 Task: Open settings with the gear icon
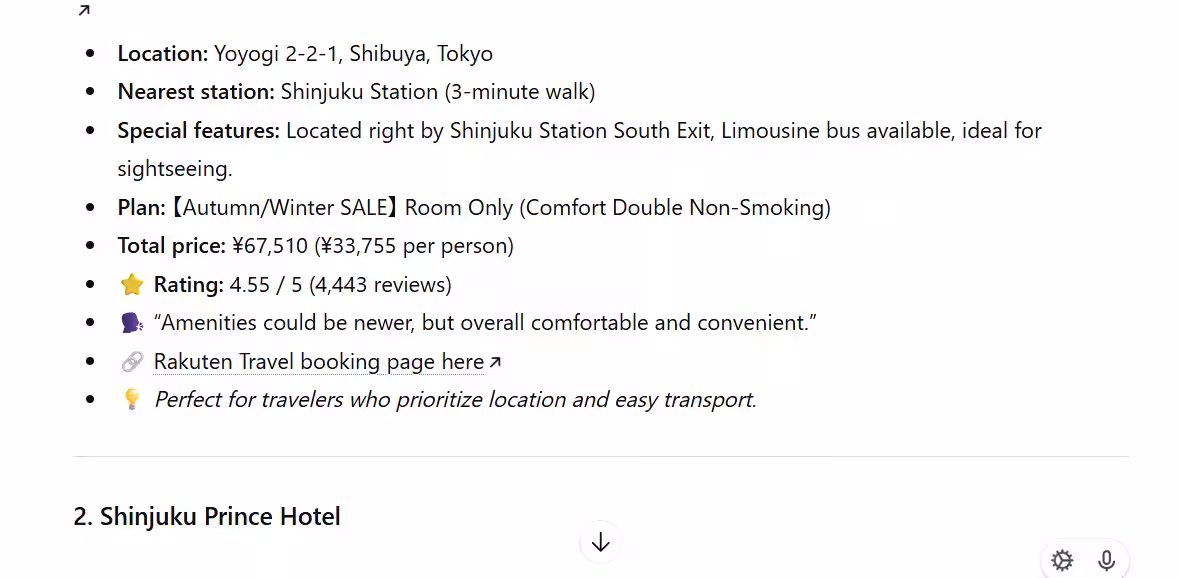tap(1062, 561)
